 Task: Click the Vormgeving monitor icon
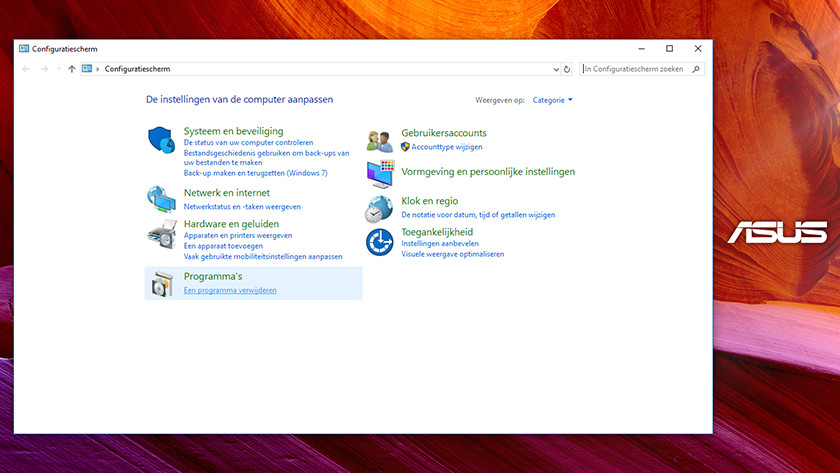380,174
